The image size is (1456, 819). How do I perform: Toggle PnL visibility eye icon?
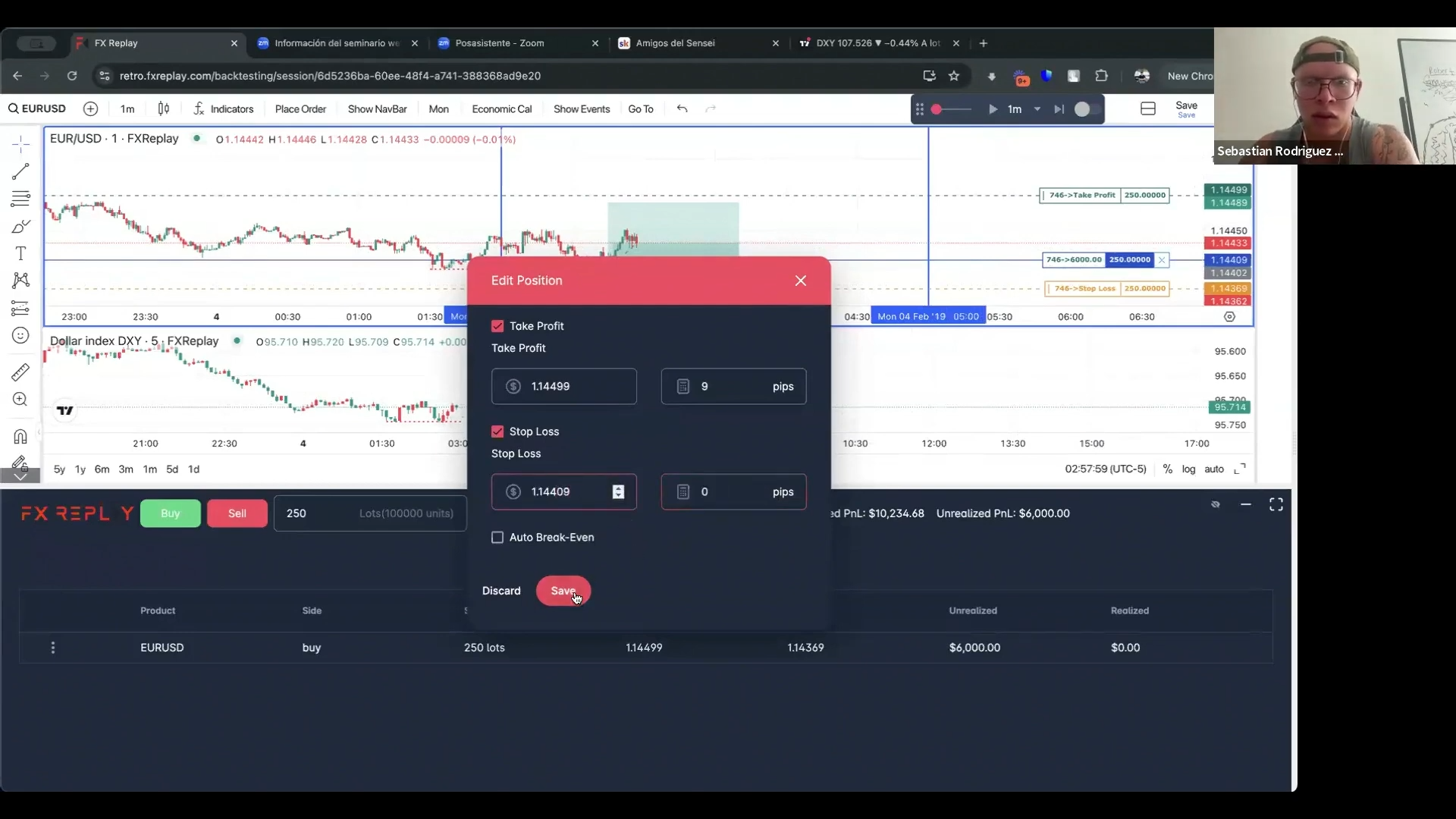(1216, 505)
